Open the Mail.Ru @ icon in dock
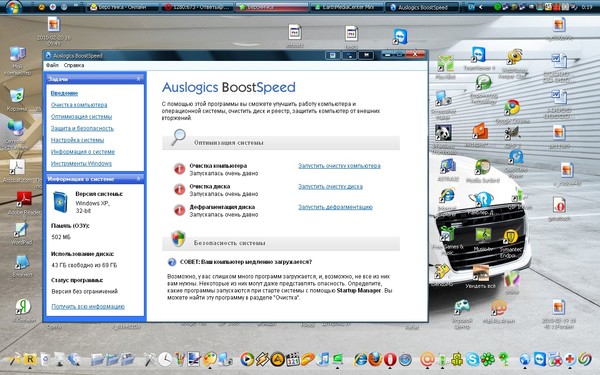The width and height of the screenshot is (600, 375). click(427, 360)
